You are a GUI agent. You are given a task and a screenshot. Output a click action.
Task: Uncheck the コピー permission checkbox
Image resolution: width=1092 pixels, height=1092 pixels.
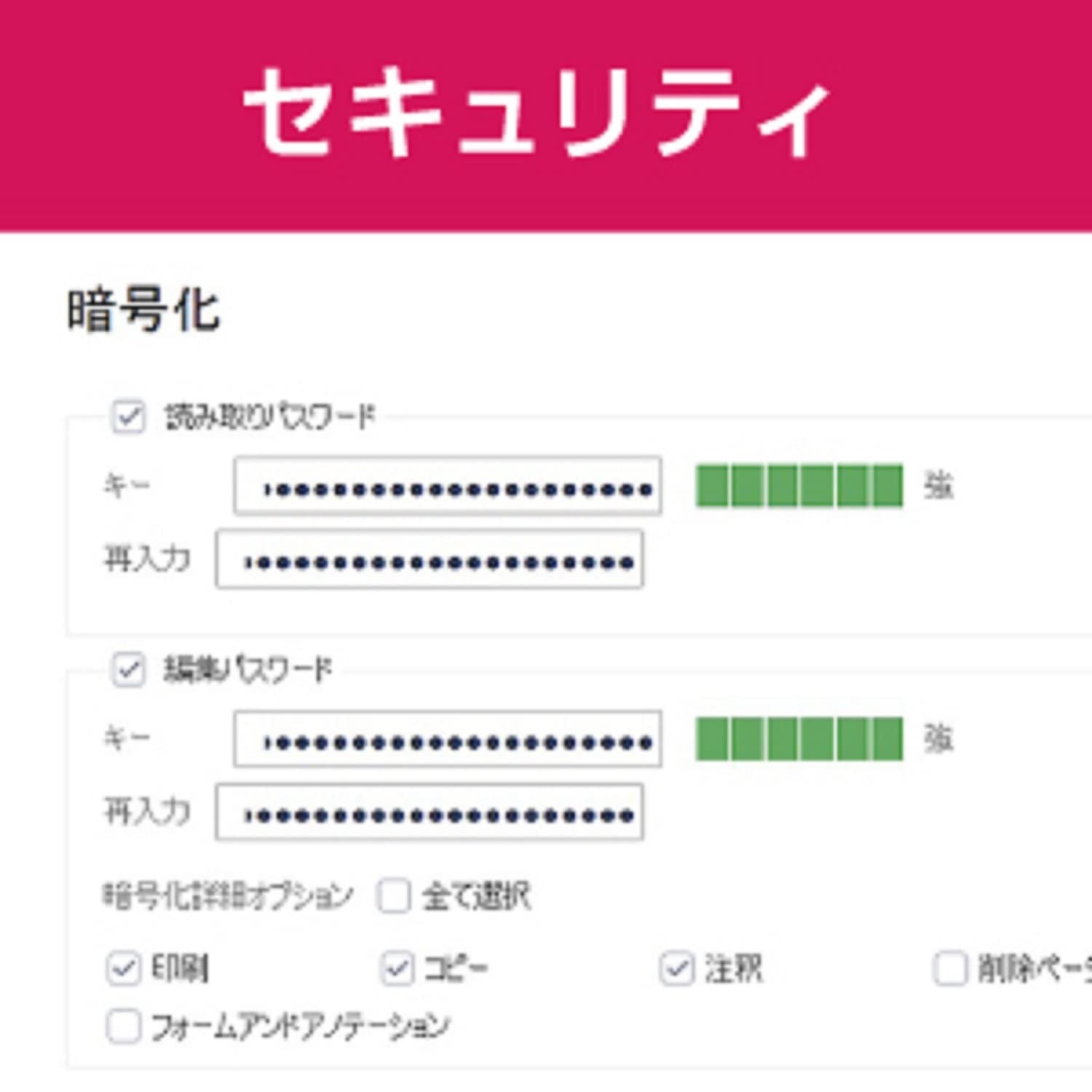pos(397,969)
